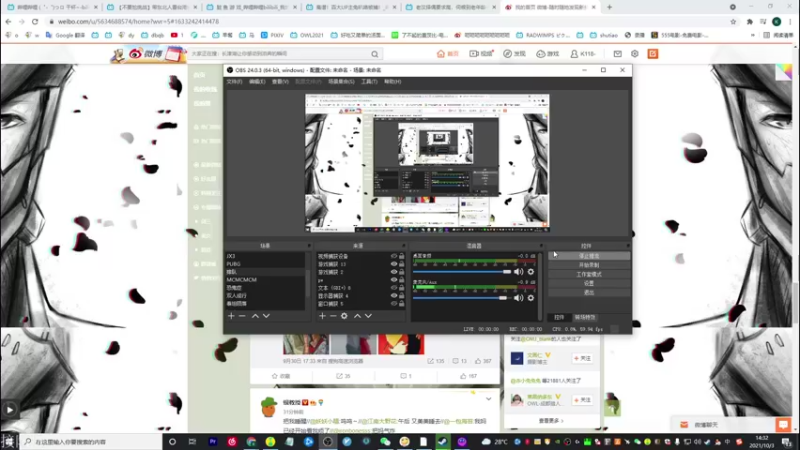Remove selected source with the minus icon
800x450 pixels.
(x=333, y=316)
